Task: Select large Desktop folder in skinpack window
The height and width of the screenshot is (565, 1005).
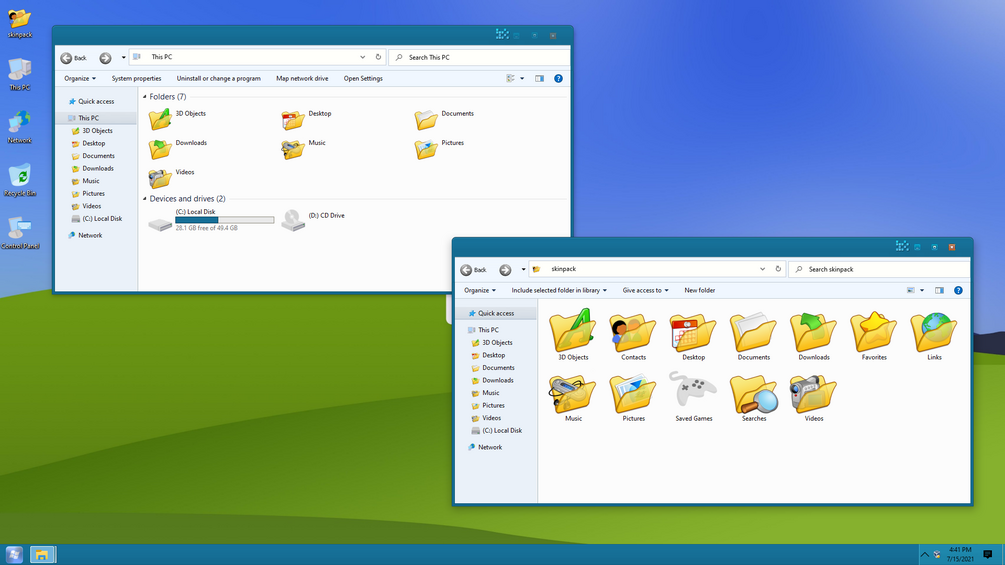Action: [694, 335]
